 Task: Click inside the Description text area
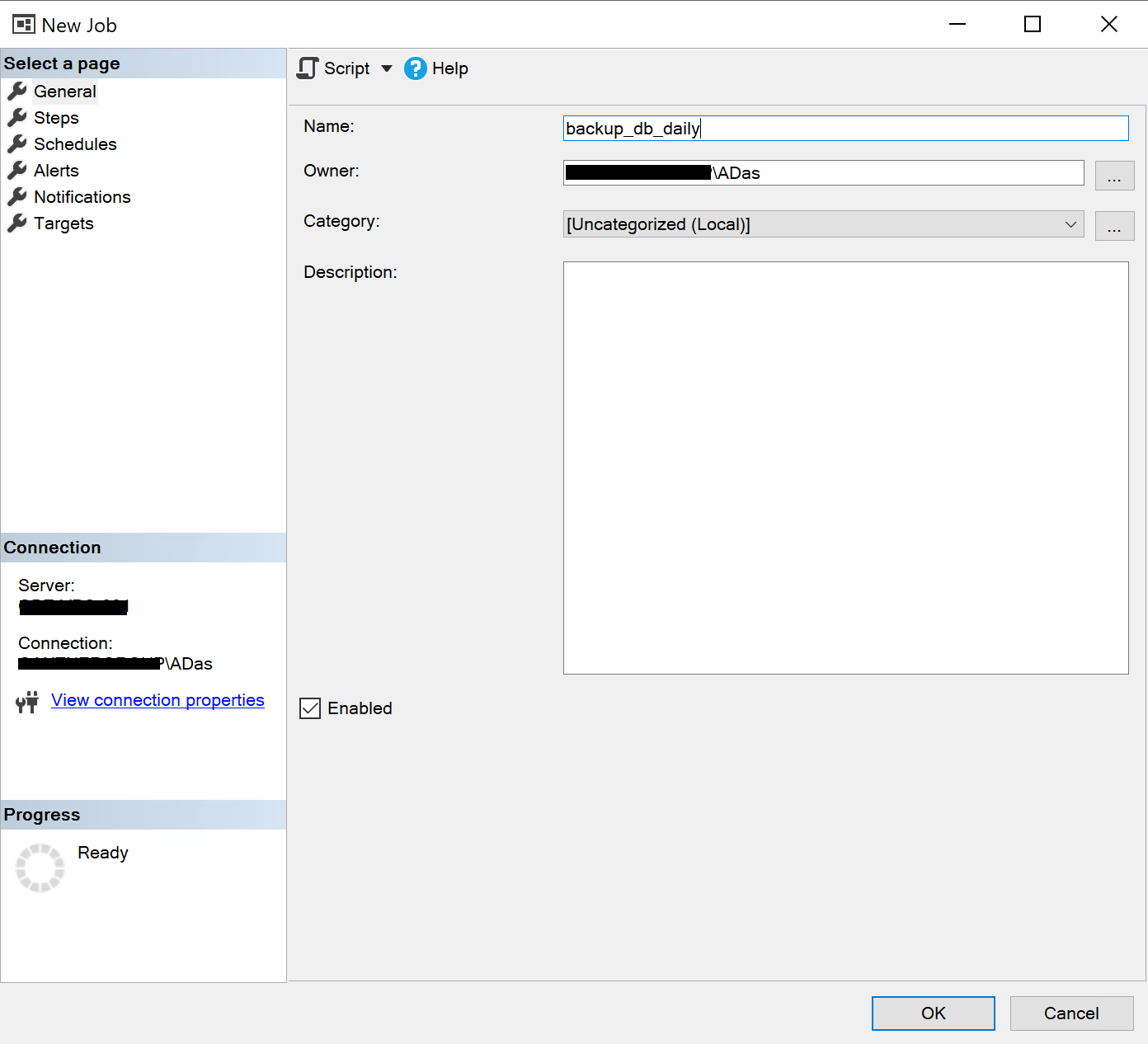point(845,468)
